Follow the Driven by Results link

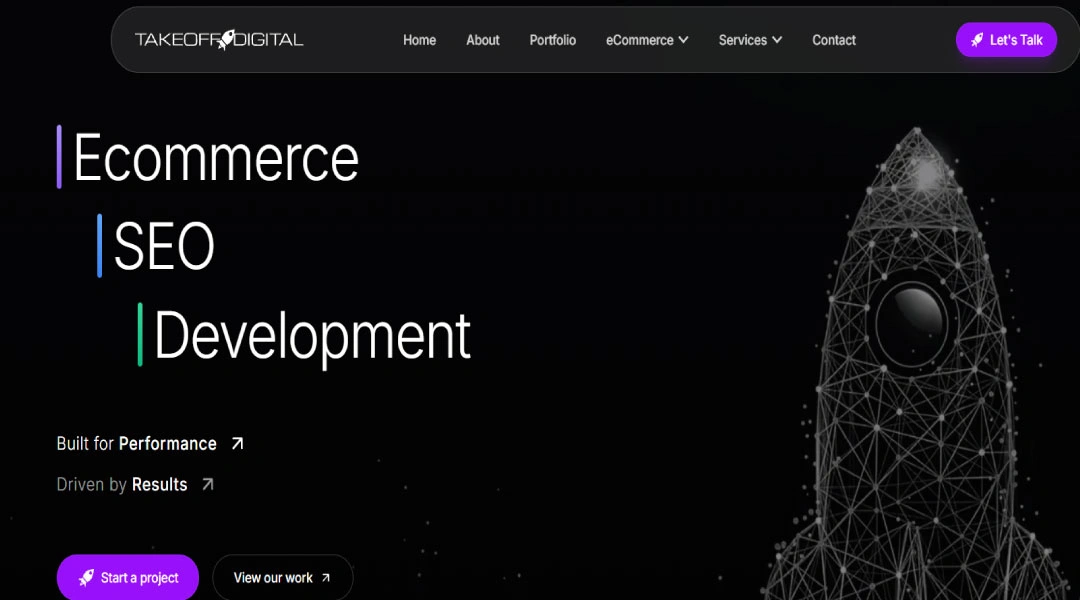(135, 484)
